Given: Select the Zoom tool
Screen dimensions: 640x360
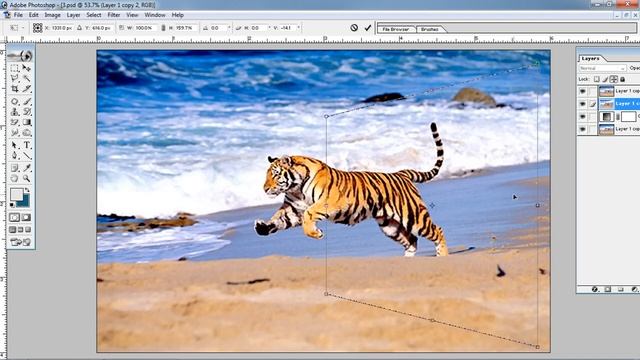Looking at the screenshot, I should pyautogui.click(x=27, y=178).
